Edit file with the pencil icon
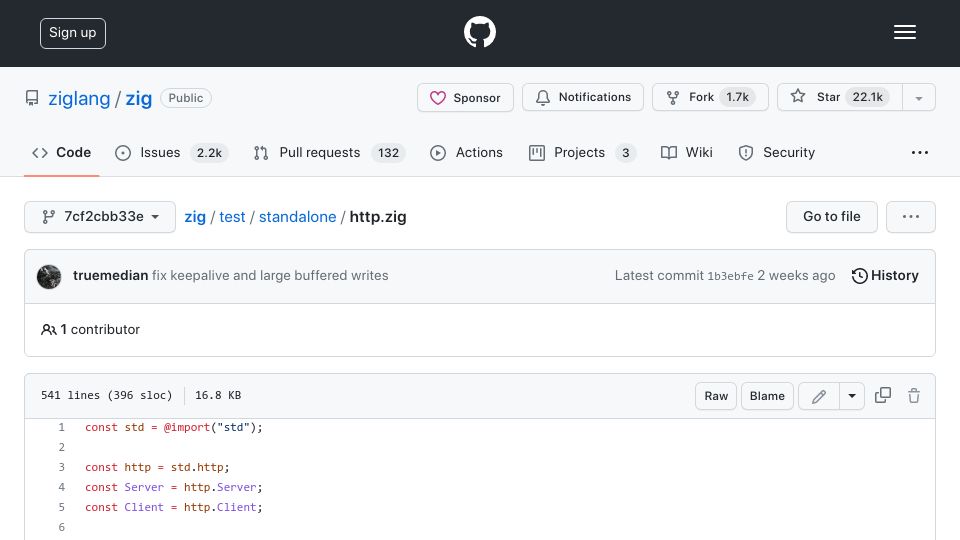The image size is (960, 540). click(x=819, y=396)
